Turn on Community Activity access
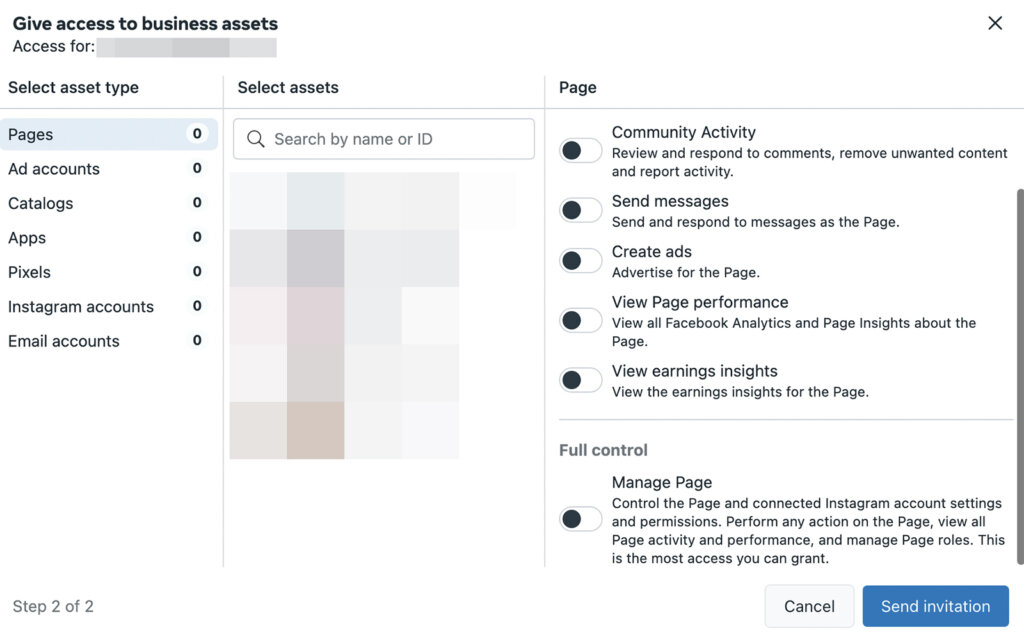The height and width of the screenshot is (632, 1024). click(x=580, y=150)
